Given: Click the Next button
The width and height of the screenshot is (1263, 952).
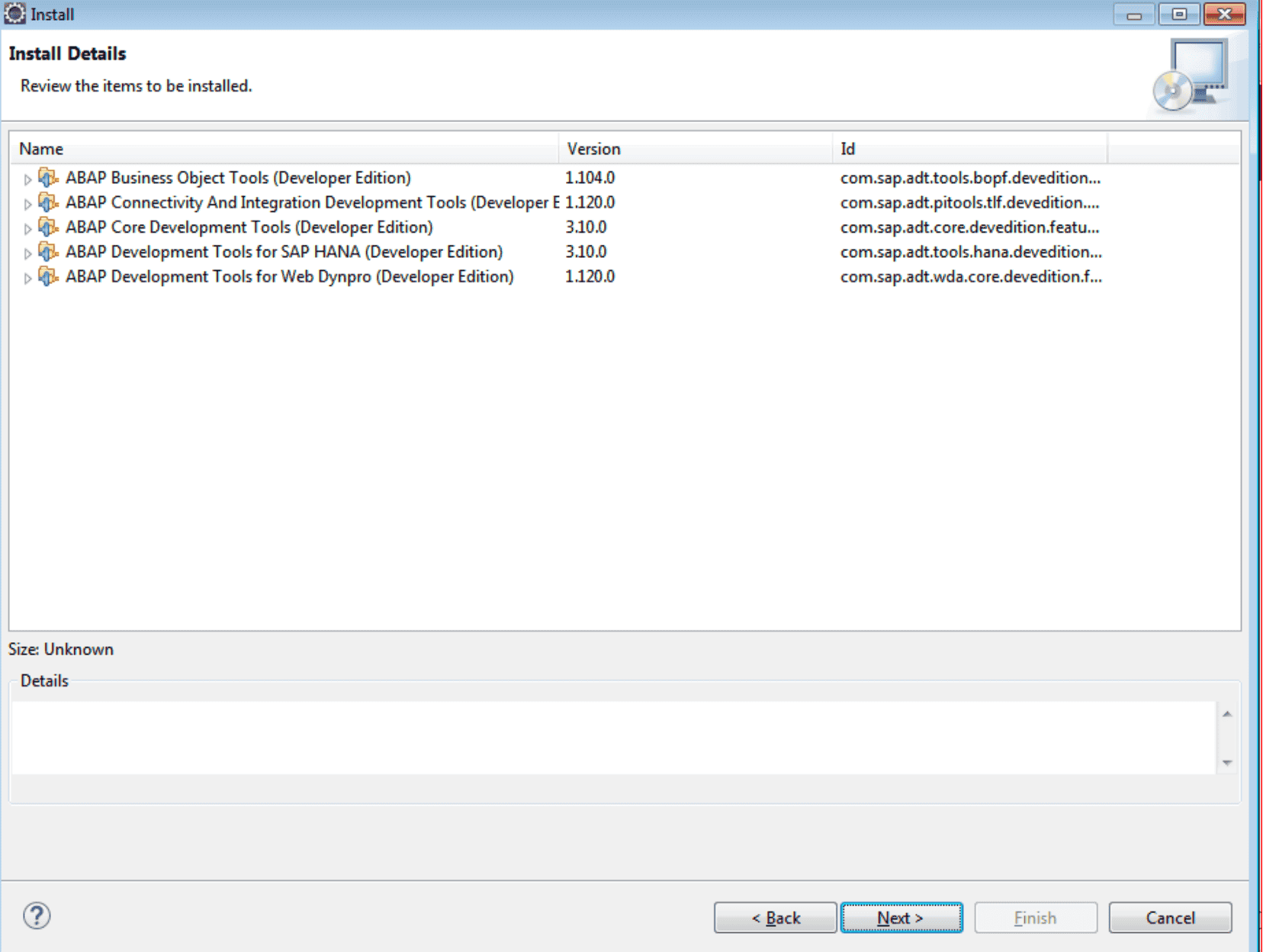Looking at the screenshot, I should click(x=901, y=918).
